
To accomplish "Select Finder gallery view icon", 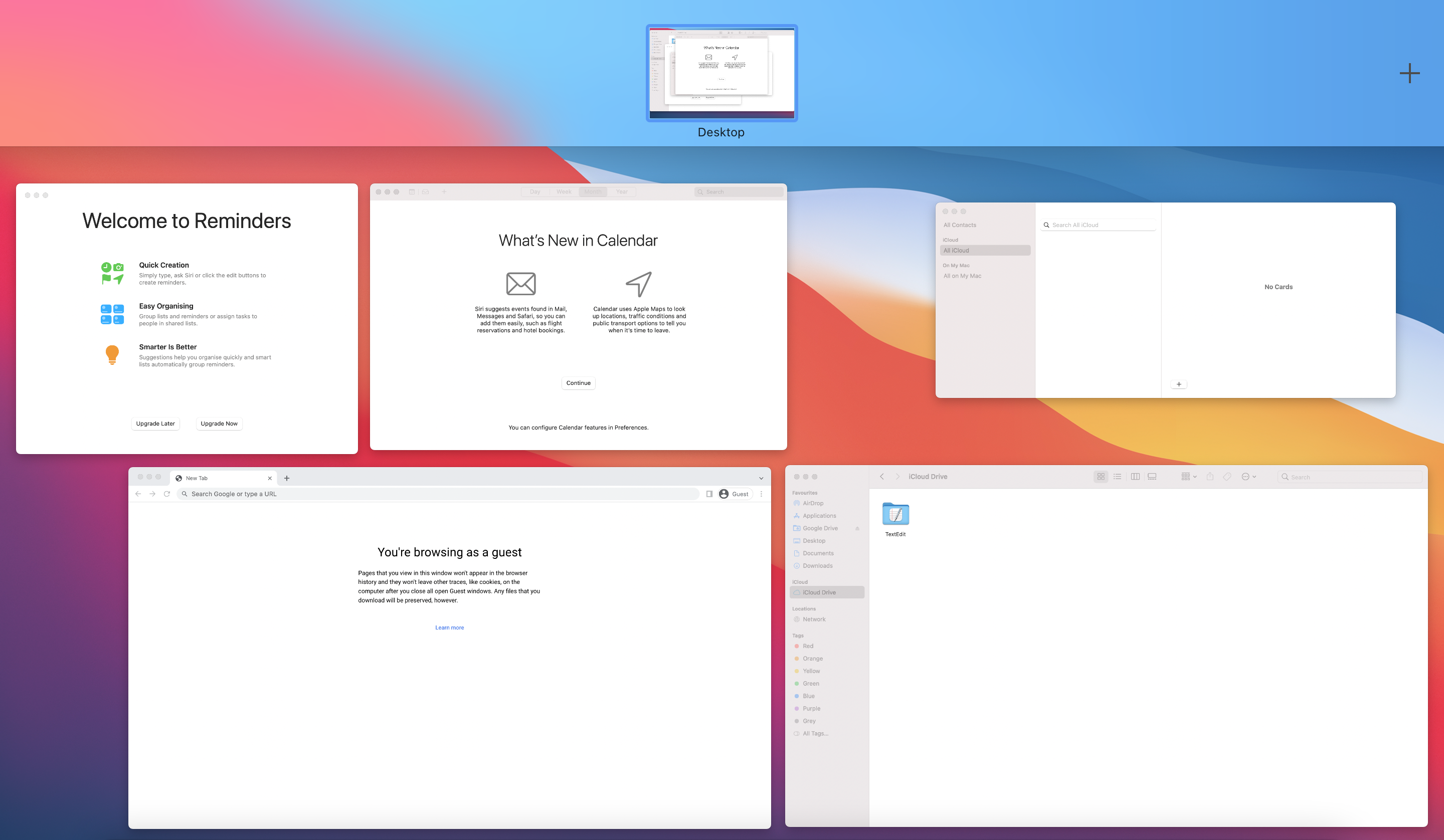I will tap(1152, 477).
